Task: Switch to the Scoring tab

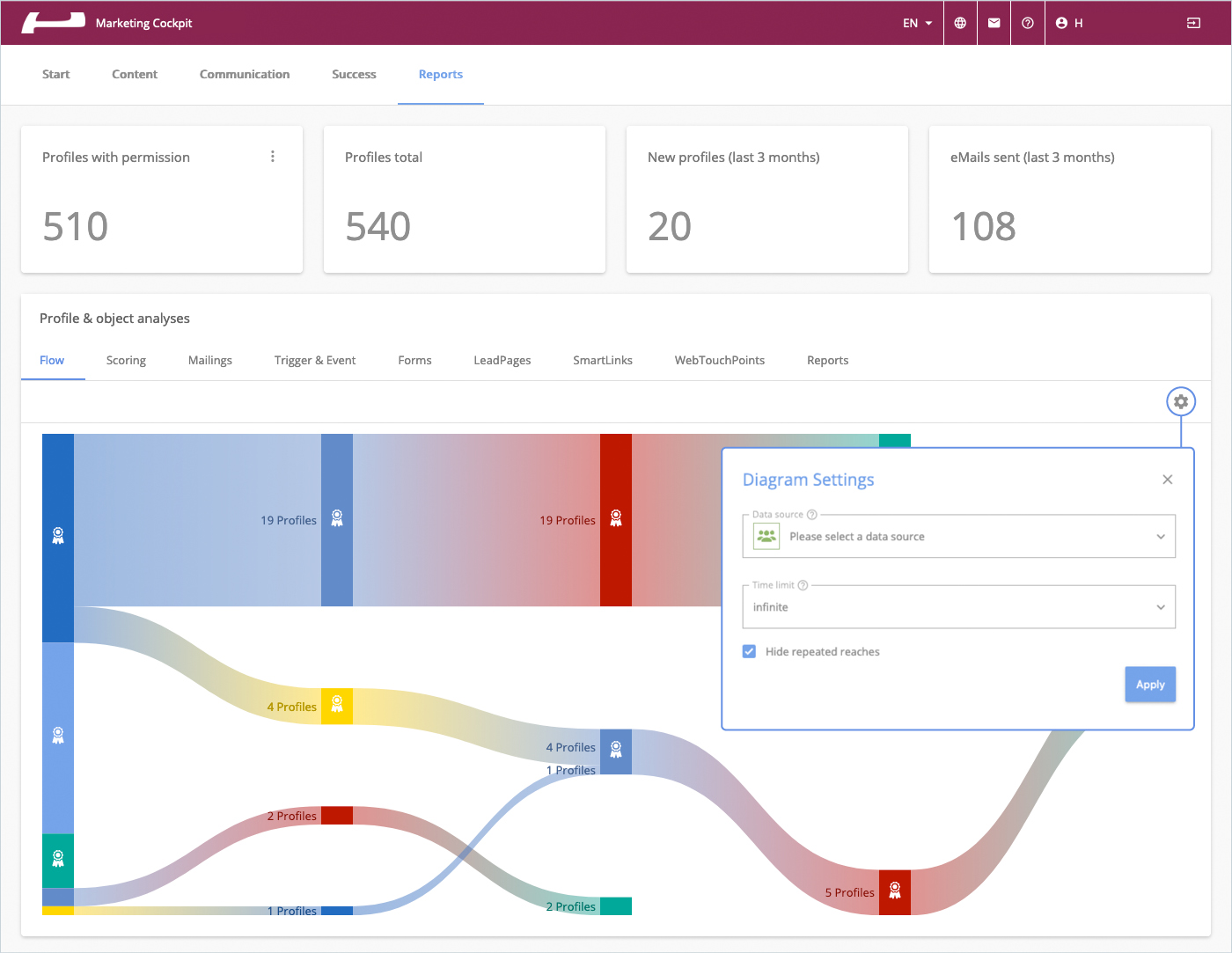Action: coord(126,360)
